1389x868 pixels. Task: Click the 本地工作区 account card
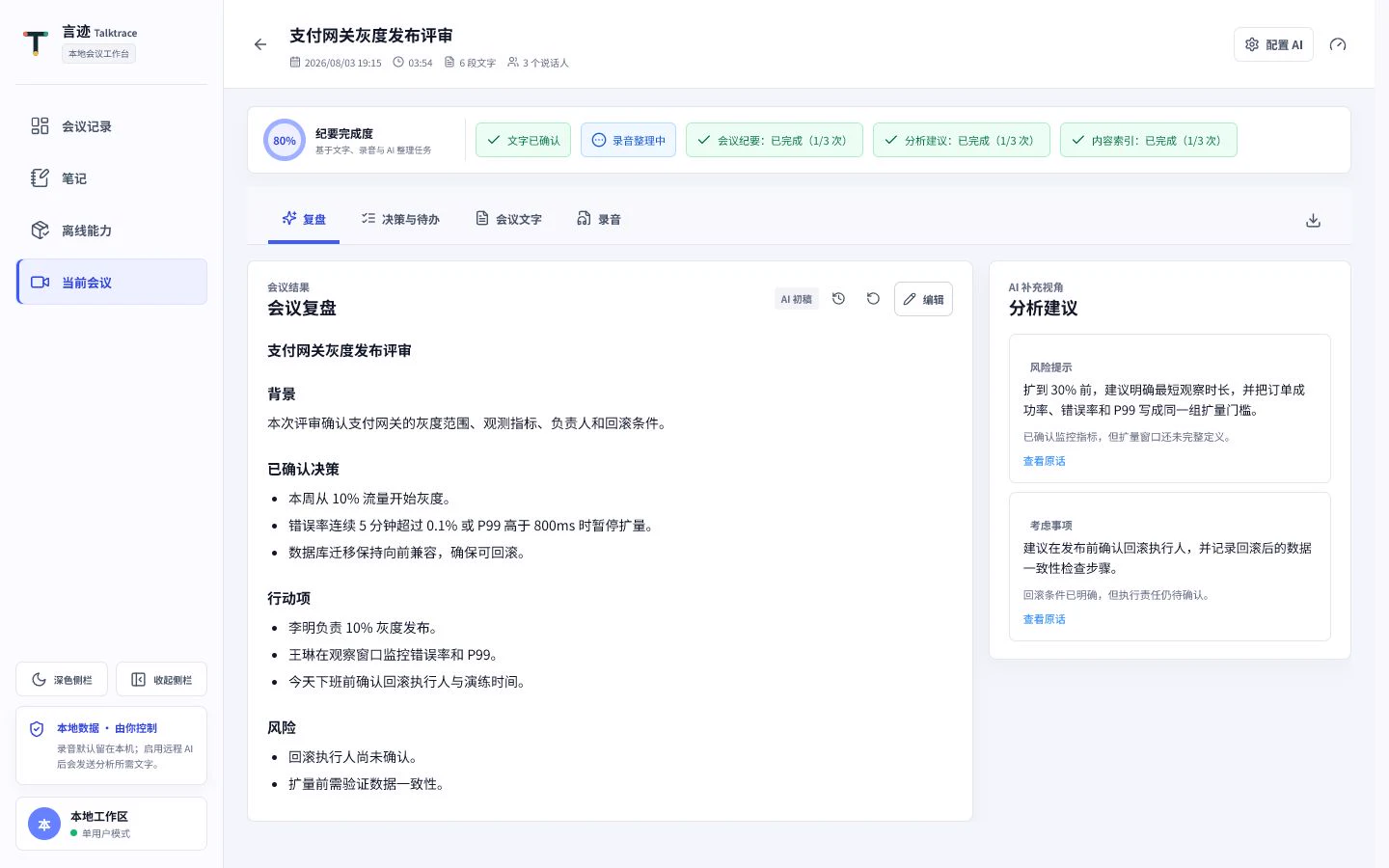click(112, 824)
